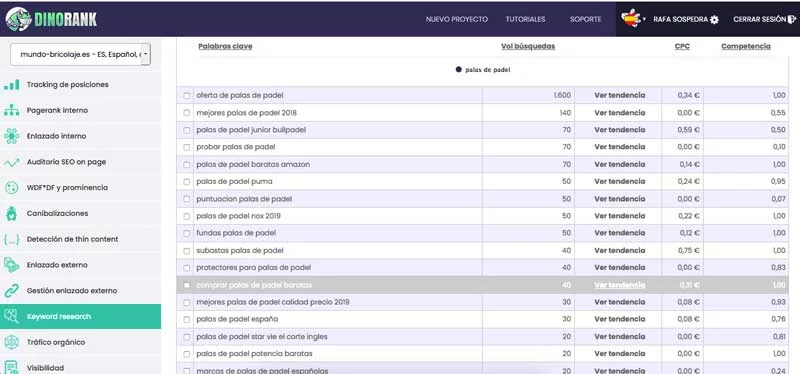Check the 'mejores palas de padel 2018' checkbox
The width and height of the screenshot is (800, 374).
pyautogui.click(x=187, y=113)
